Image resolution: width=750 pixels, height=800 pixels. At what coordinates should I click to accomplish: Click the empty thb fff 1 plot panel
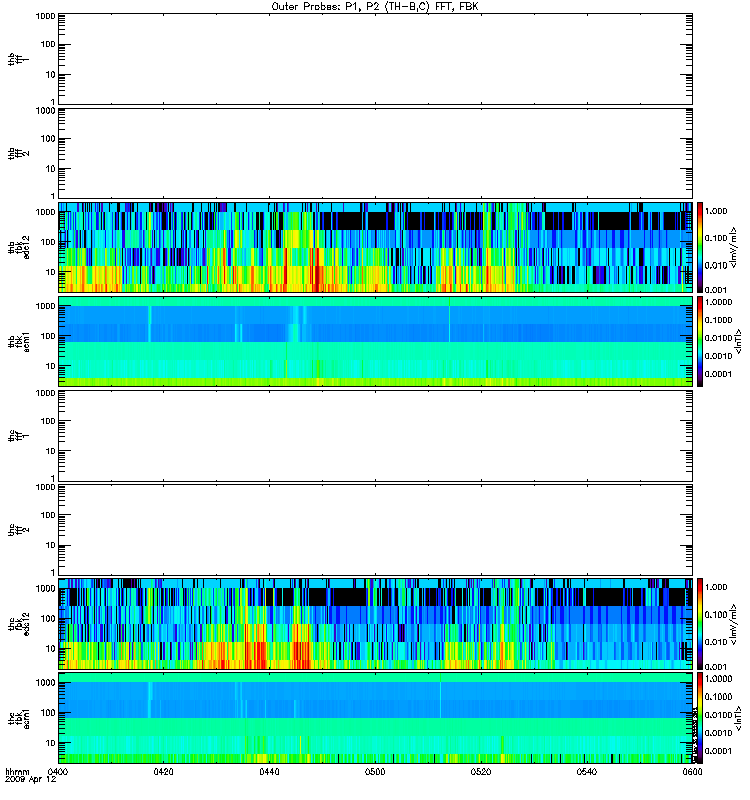coord(375,59)
